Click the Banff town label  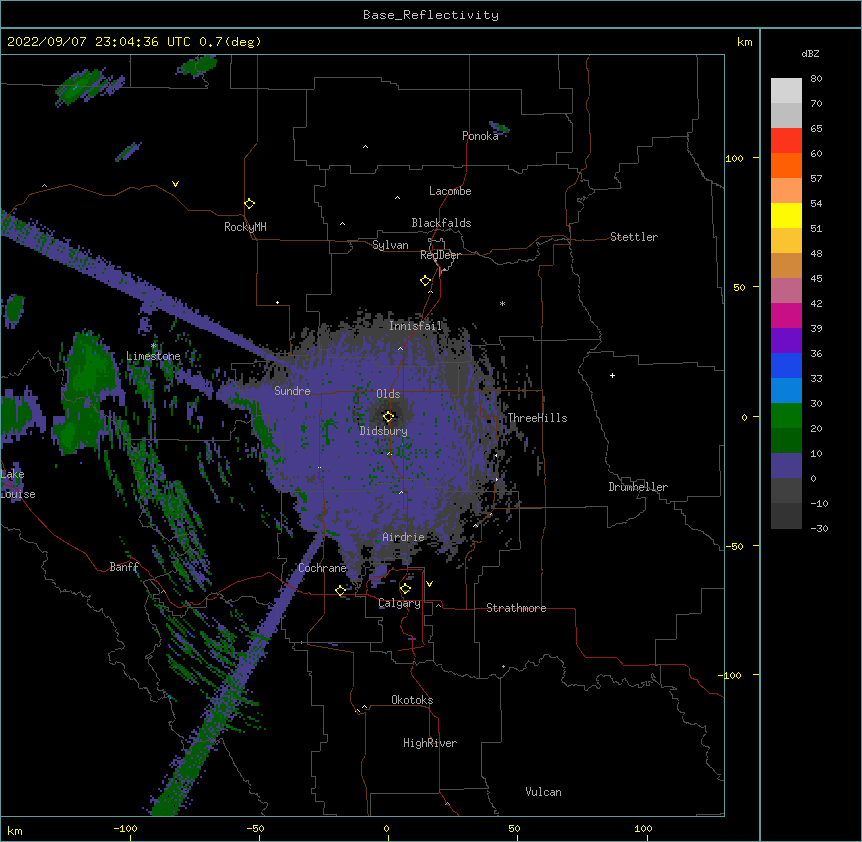pos(124,567)
